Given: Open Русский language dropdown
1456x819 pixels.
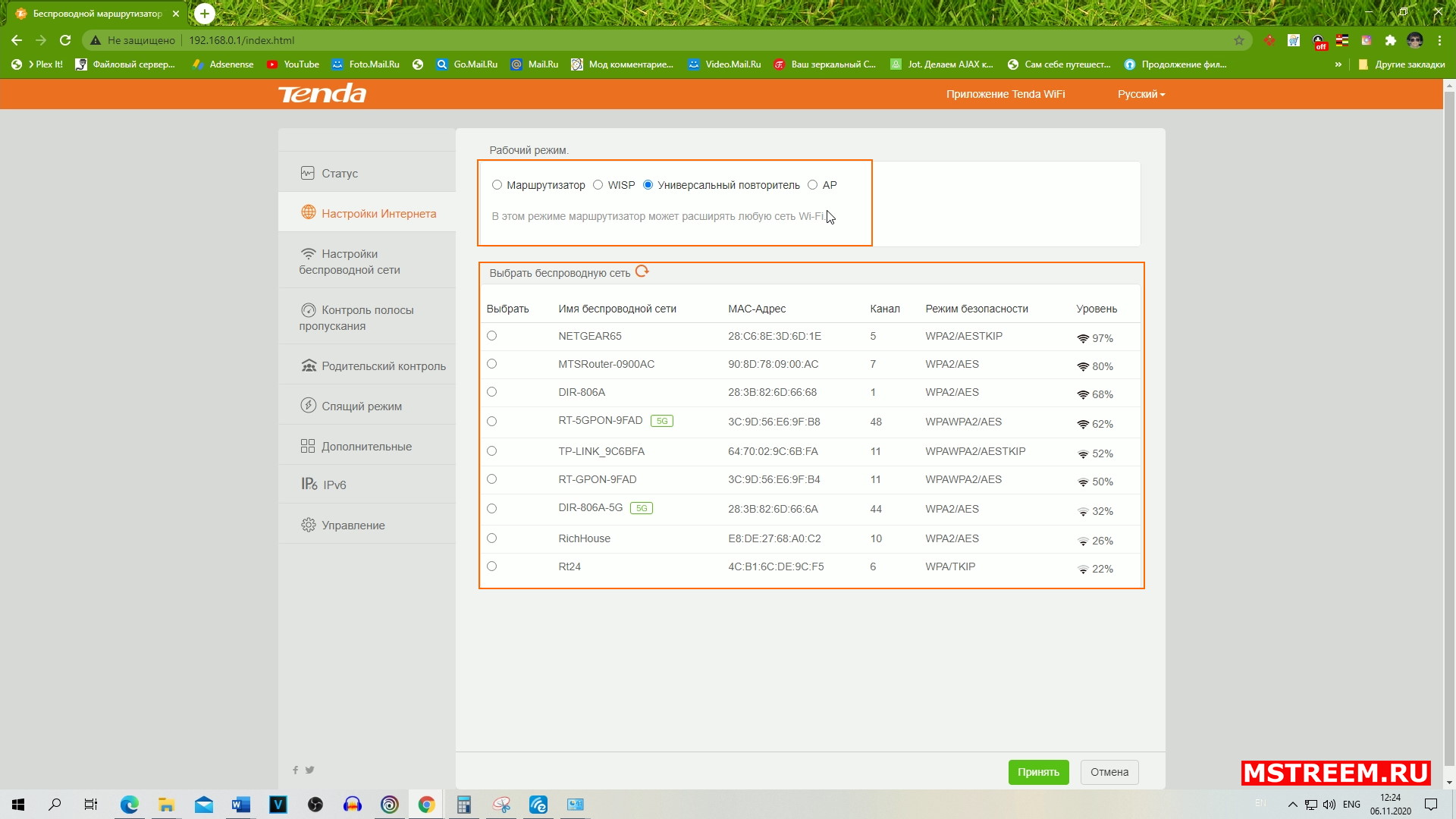Looking at the screenshot, I should (x=1141, y=94).
